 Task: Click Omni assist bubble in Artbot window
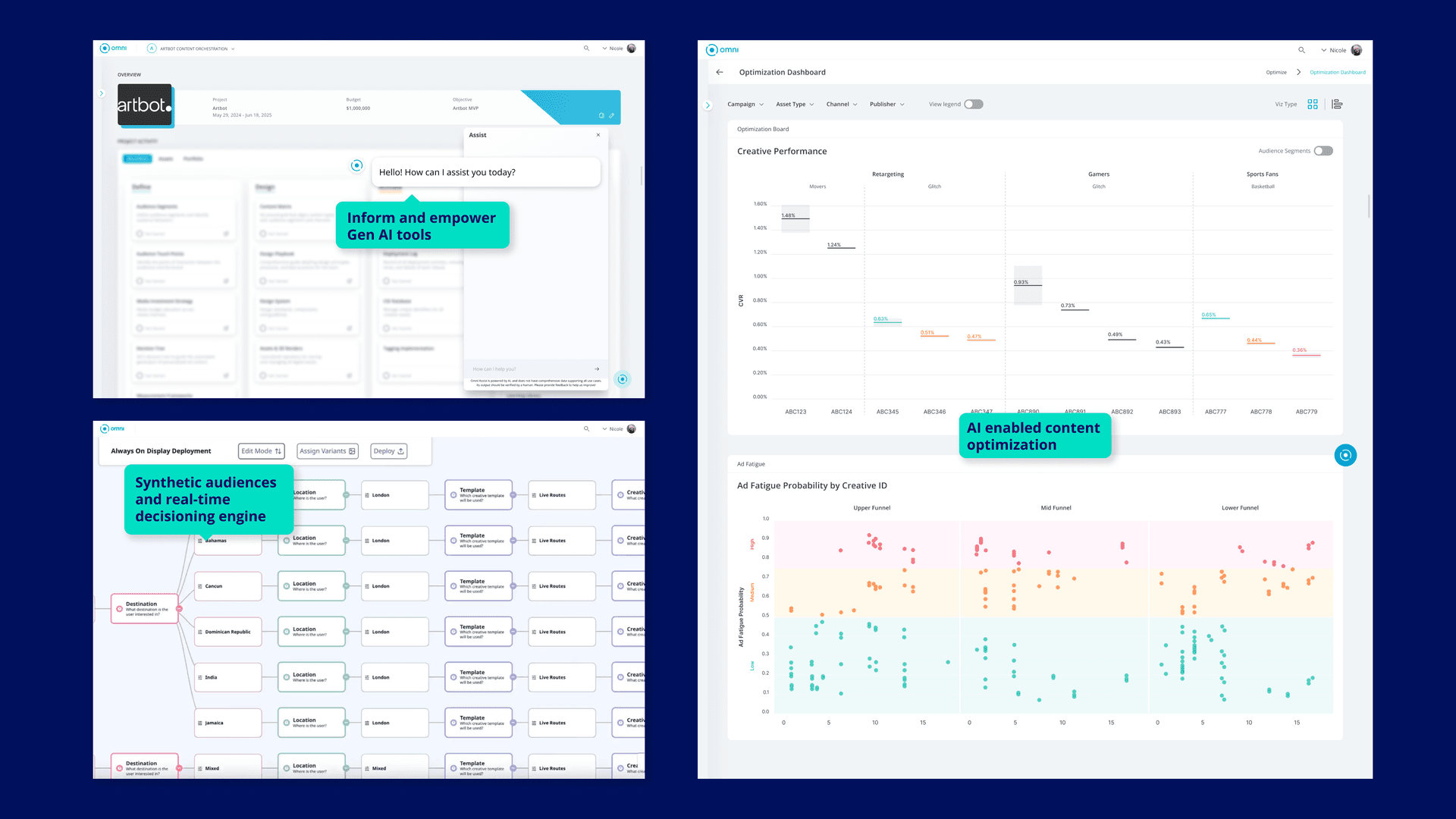[623, 379]
